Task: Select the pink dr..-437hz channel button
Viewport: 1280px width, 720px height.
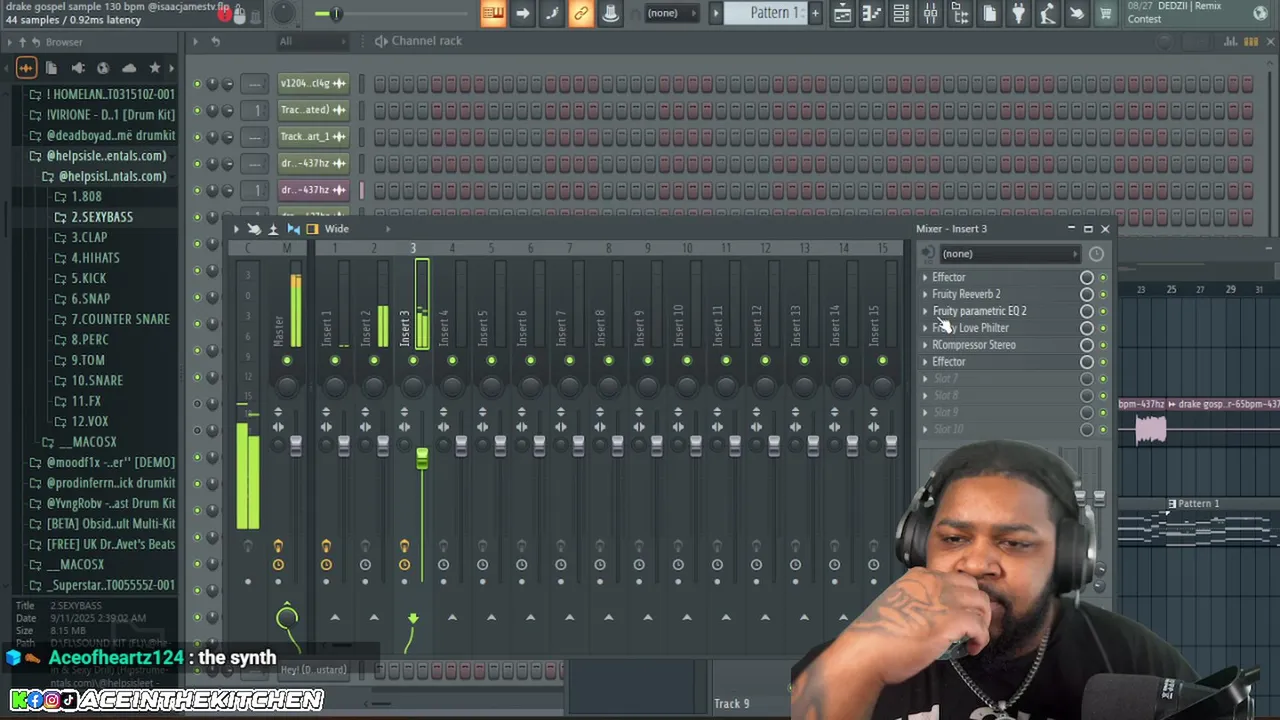Action: coord(312,190)
